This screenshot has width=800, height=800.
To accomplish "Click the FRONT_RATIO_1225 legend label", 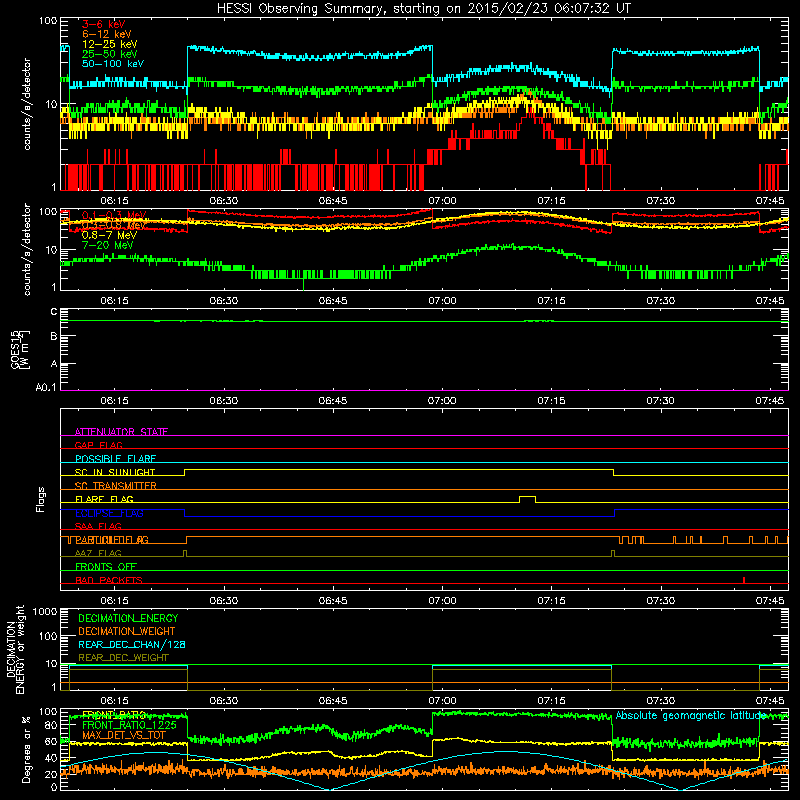I will coord(129,725).
